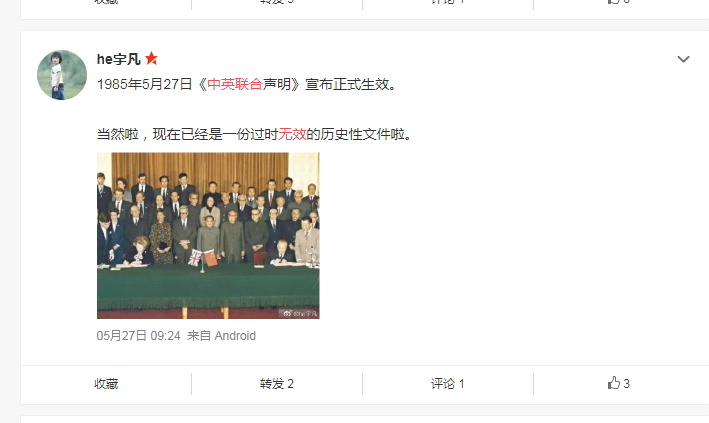The width and height of the screenshot is (709, 423).
Task: Open the 中英联合 highlighted keyword link
Action: pyautogui.click(x=235, y=84)
